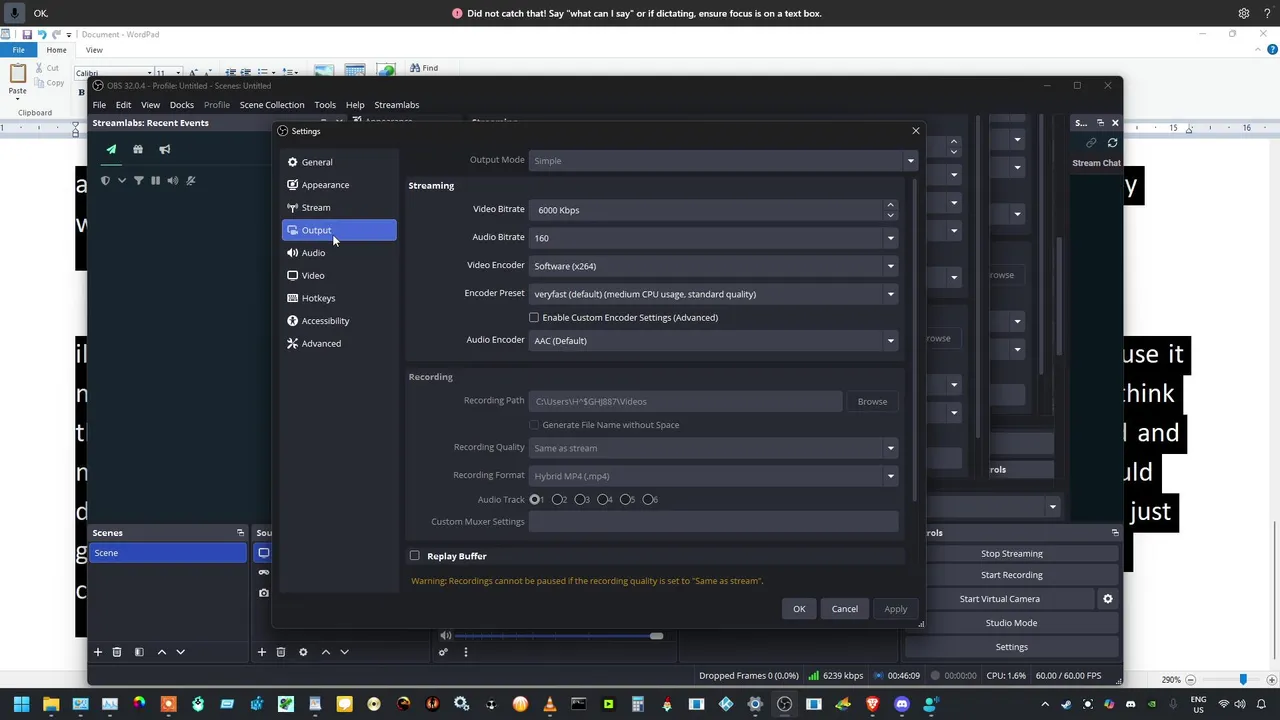Open the General settings category
The height and width of the screenshot is (720, 1280).
point(339,162)
